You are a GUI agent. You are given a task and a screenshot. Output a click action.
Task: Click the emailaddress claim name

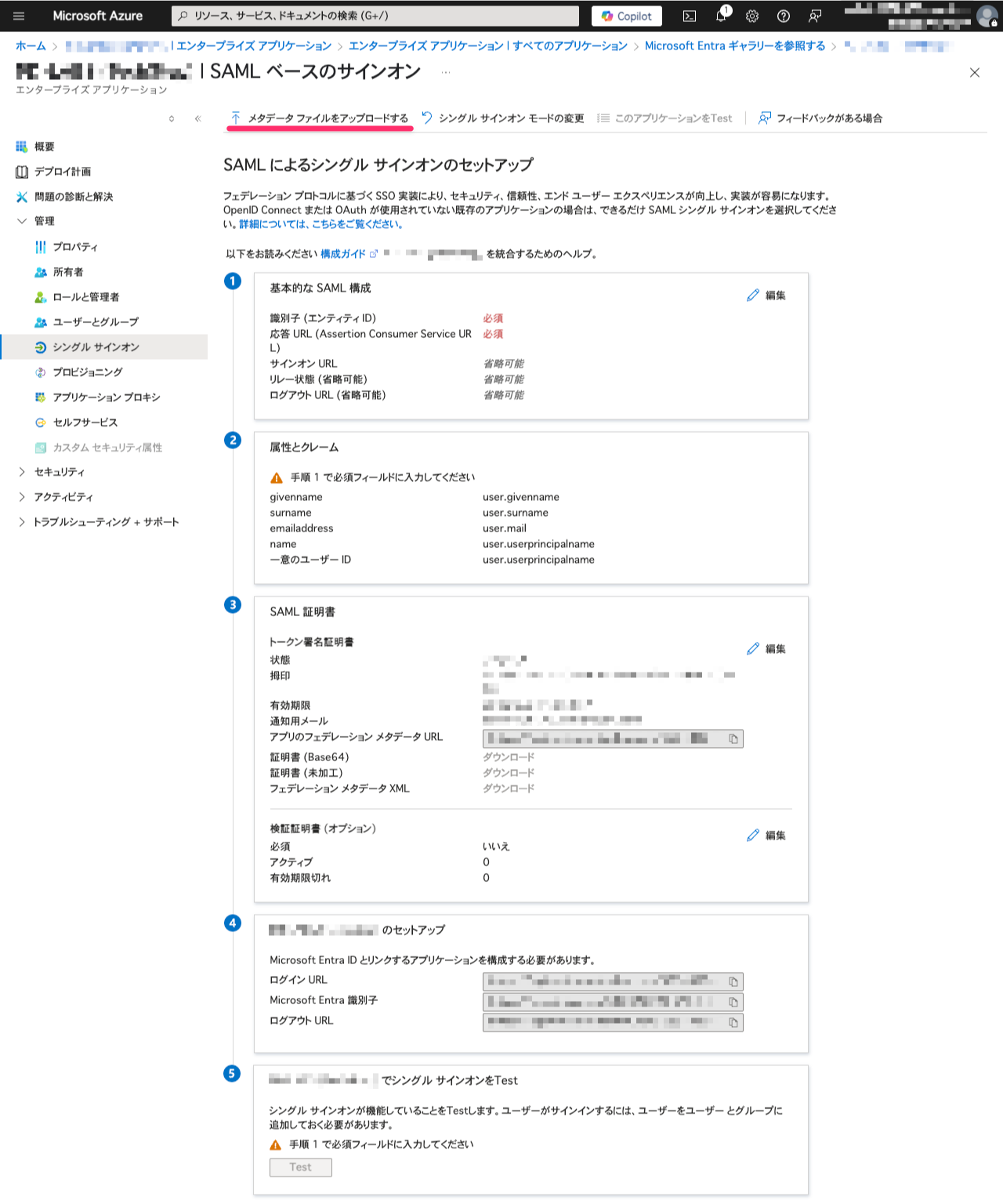click(x=302, y=529)
